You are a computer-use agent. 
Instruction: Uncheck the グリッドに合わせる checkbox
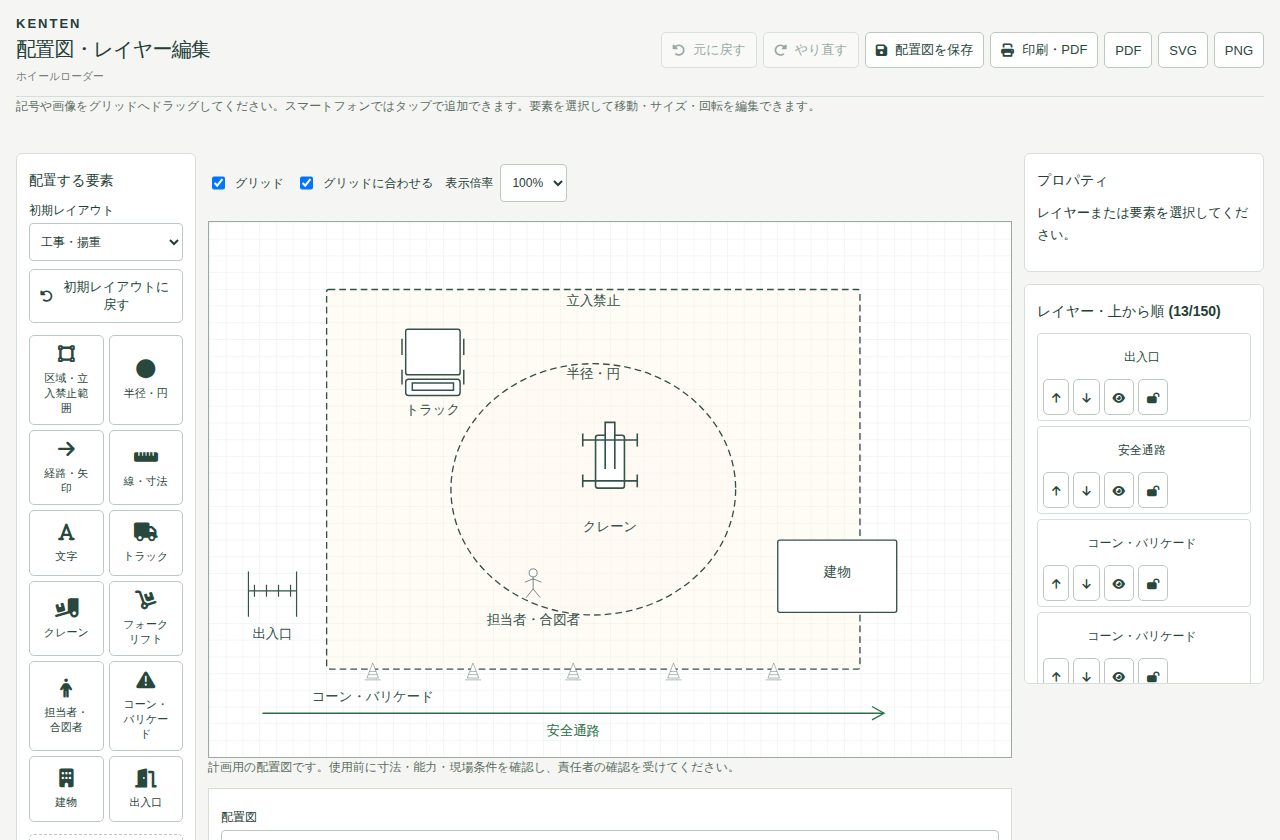coord(307,183)
